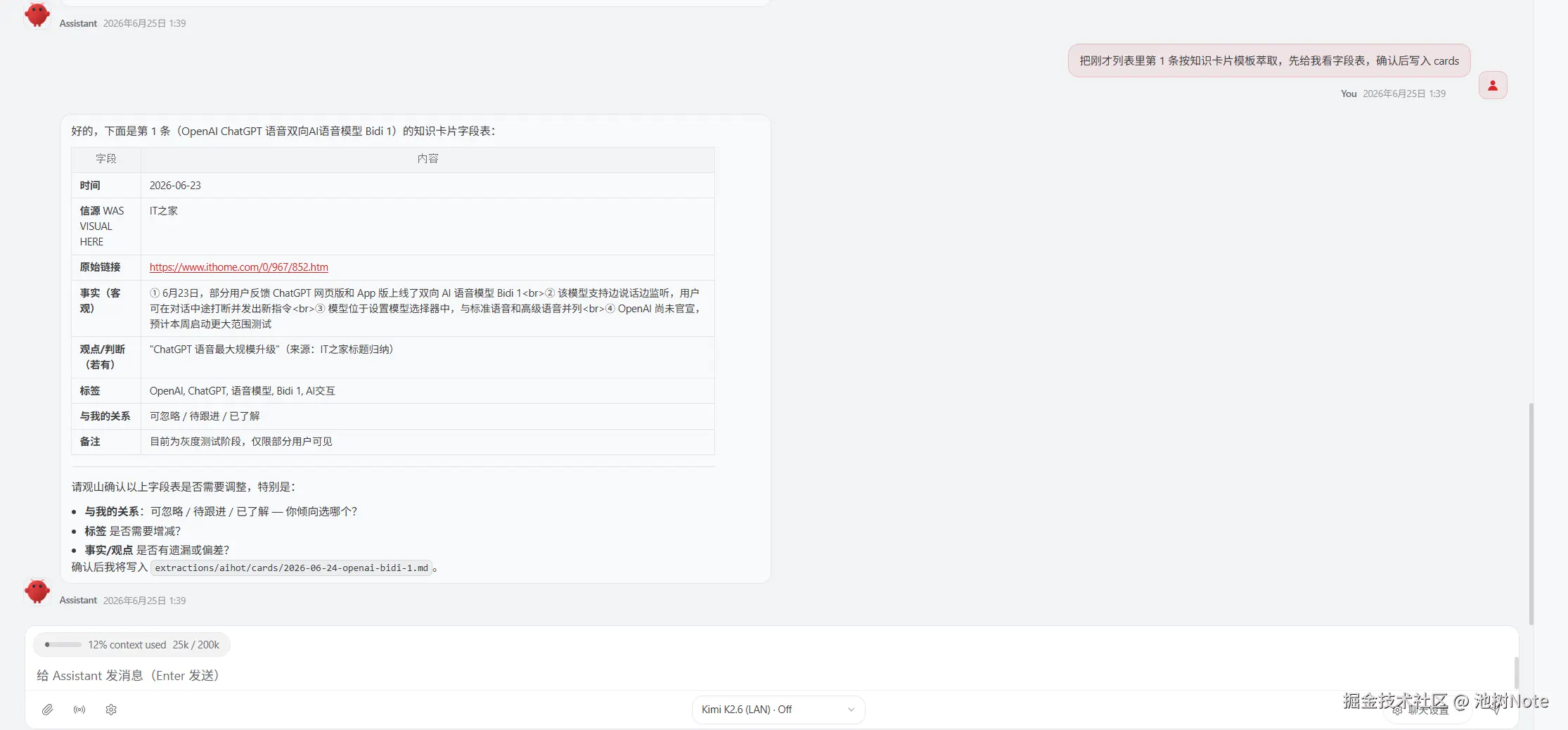
Task: Click the broadcast signal icon below input
Action: 79,710
